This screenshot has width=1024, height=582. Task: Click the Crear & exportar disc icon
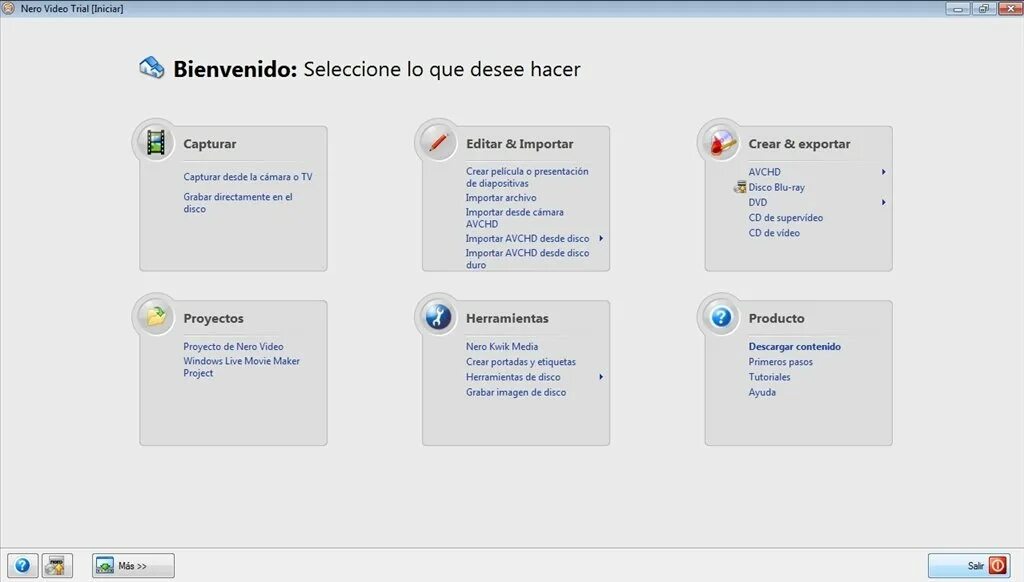721,142
